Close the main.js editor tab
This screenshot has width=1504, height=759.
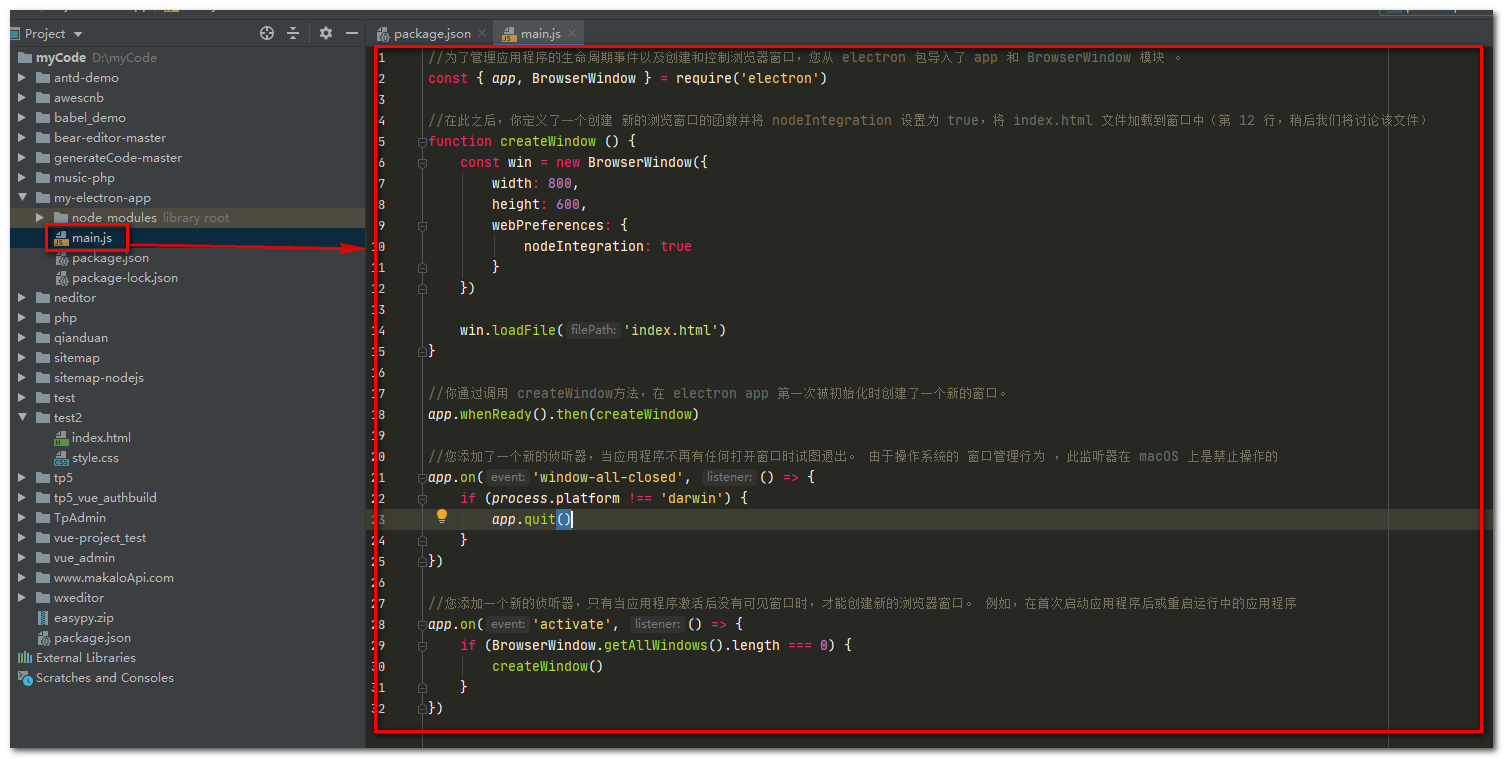tap(572, 34)
